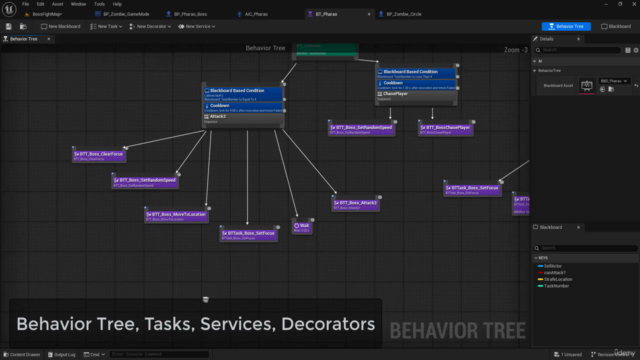Collapse the AI category
The height and width of the screenshot is (360, 640).
[x=535, y=61]
